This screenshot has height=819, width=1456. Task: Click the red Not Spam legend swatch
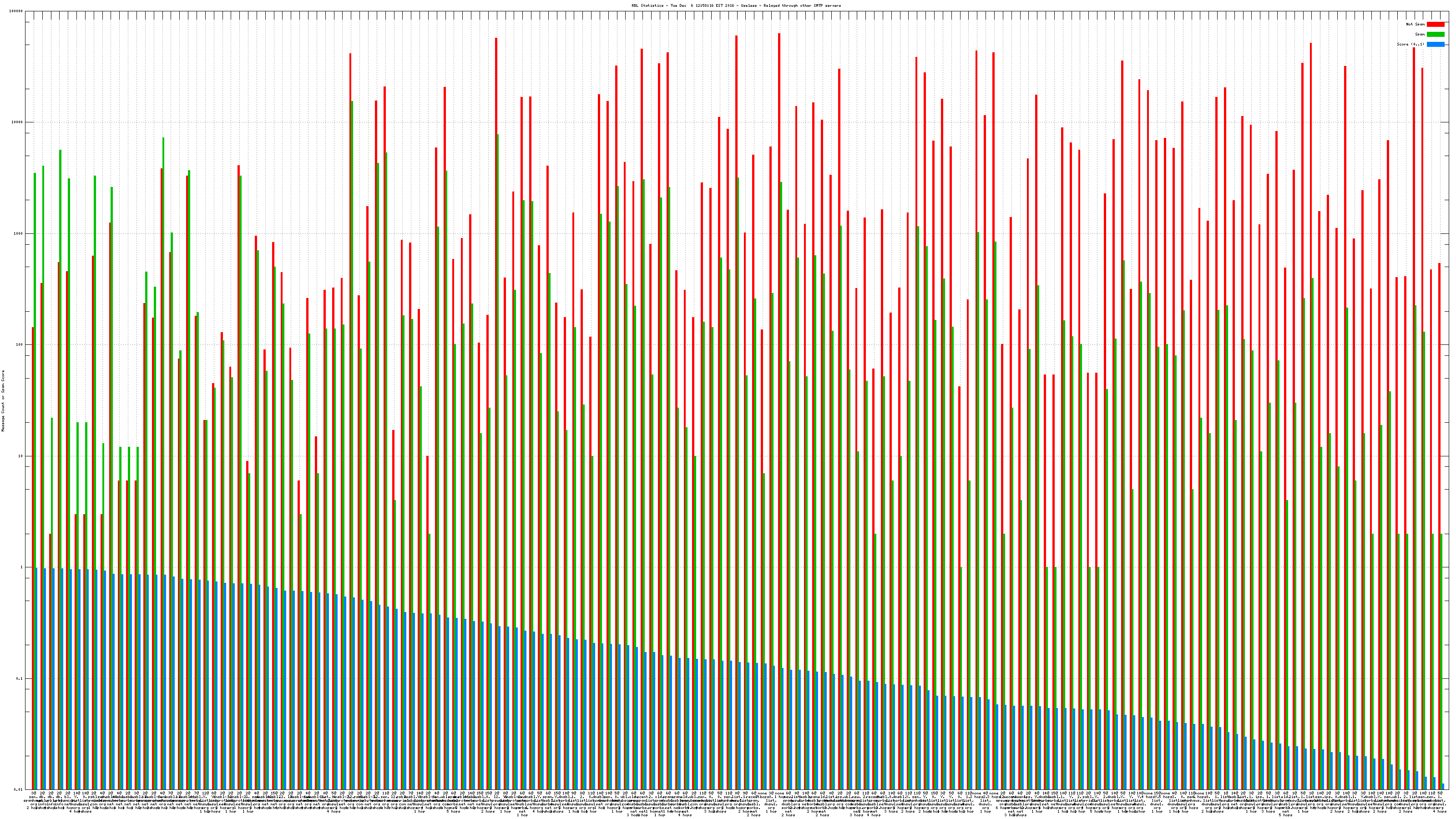[x=1435, y=24]
